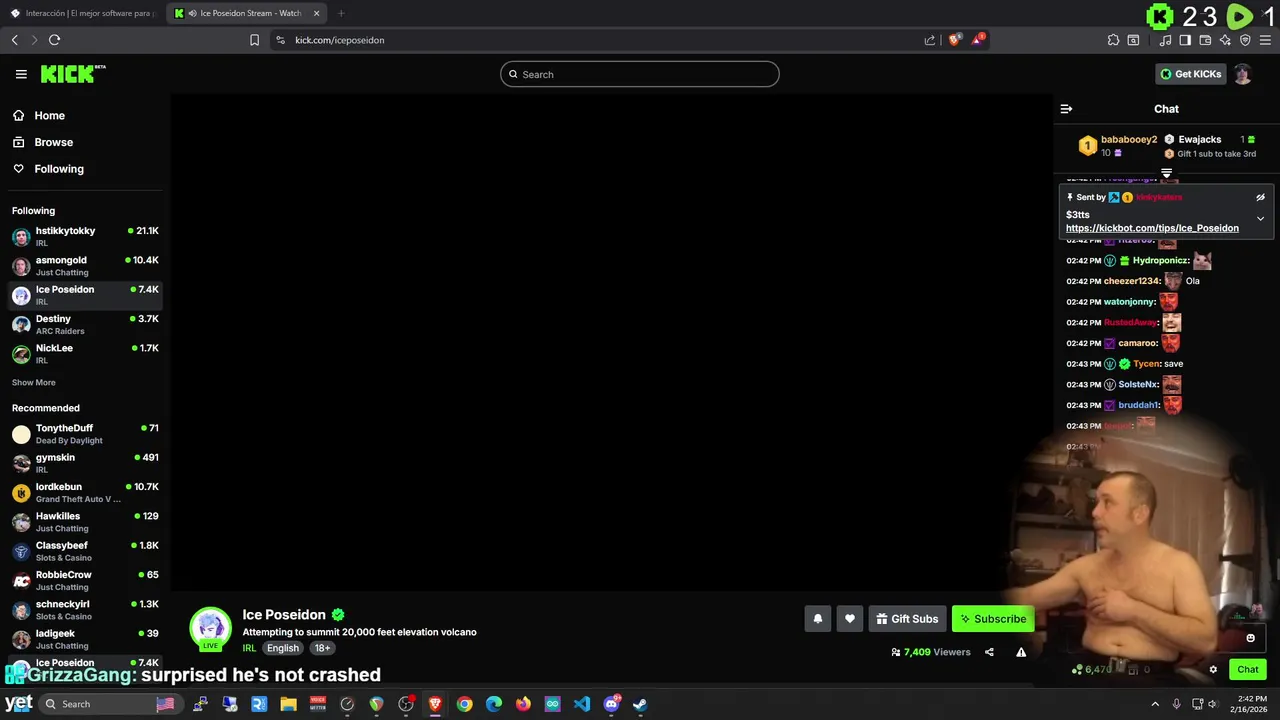Close the Ice Poseidon Stream tab

click(x=316, y=13)
